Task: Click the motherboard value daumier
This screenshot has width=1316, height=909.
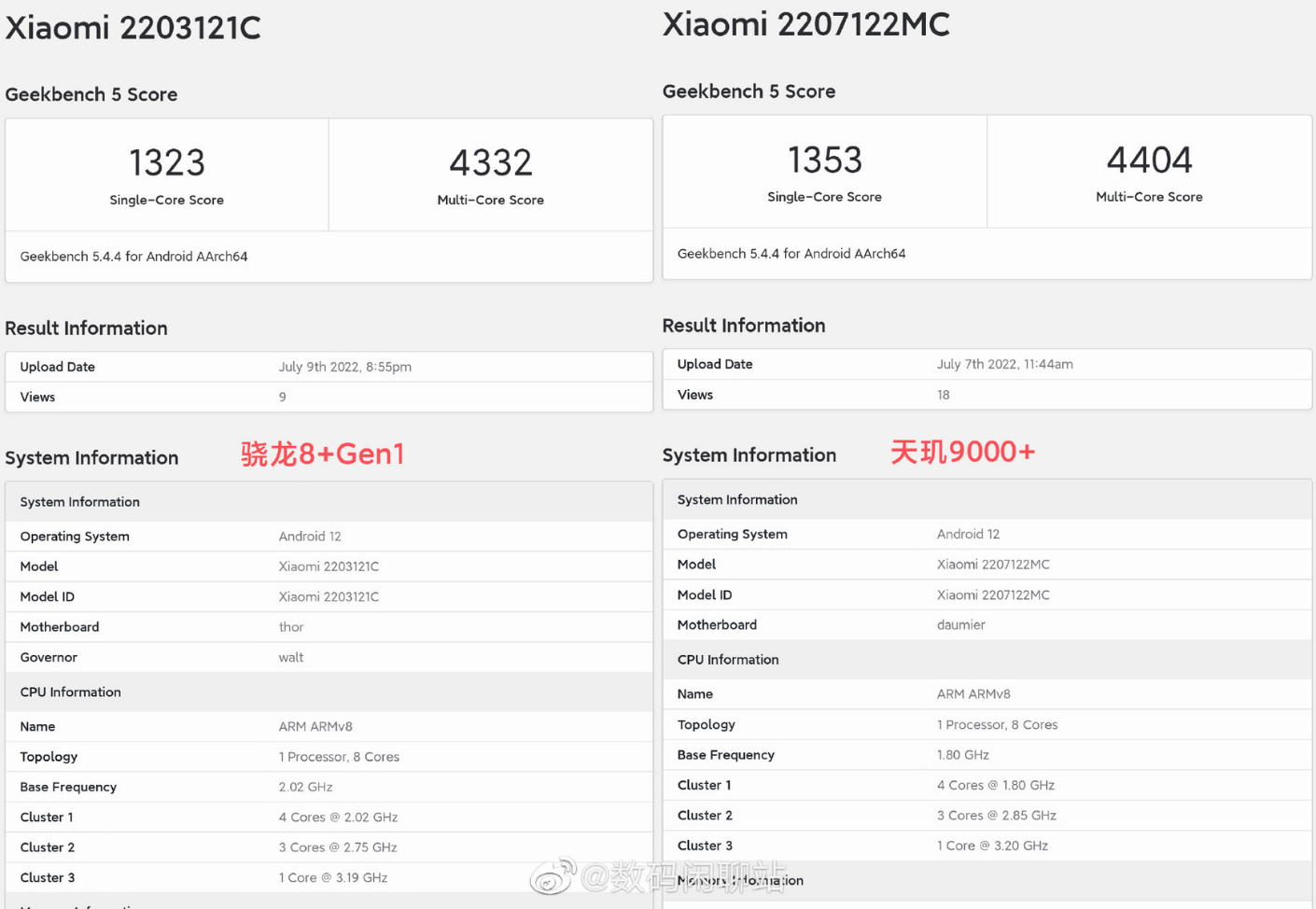Action: [x=960, y=625]
